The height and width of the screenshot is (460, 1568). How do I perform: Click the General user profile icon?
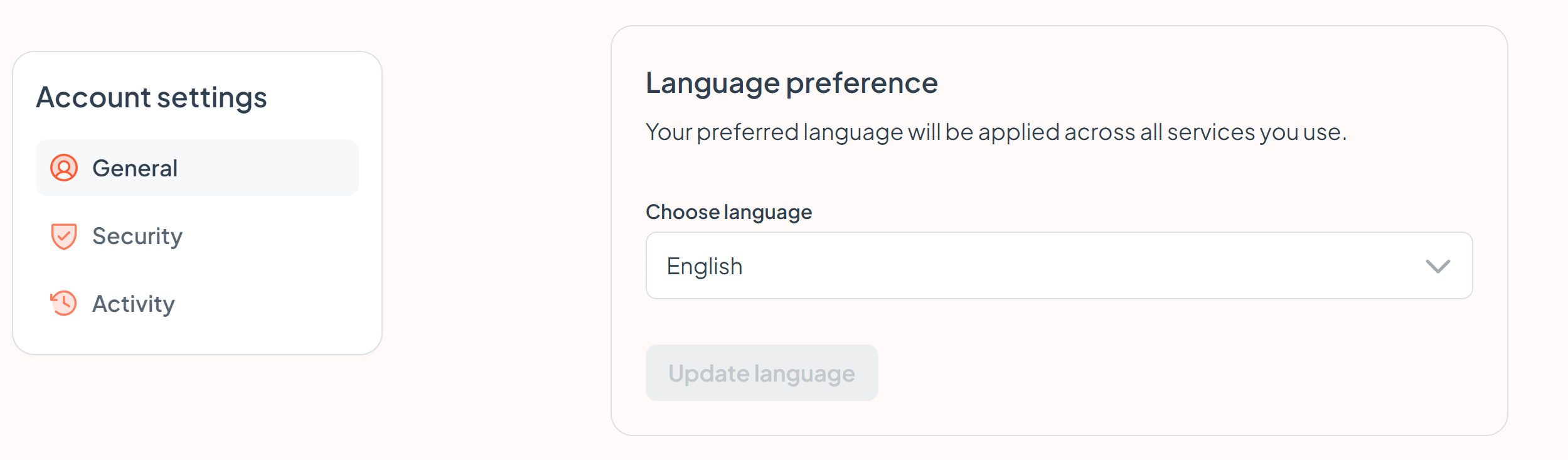click(x=64, y=168)
